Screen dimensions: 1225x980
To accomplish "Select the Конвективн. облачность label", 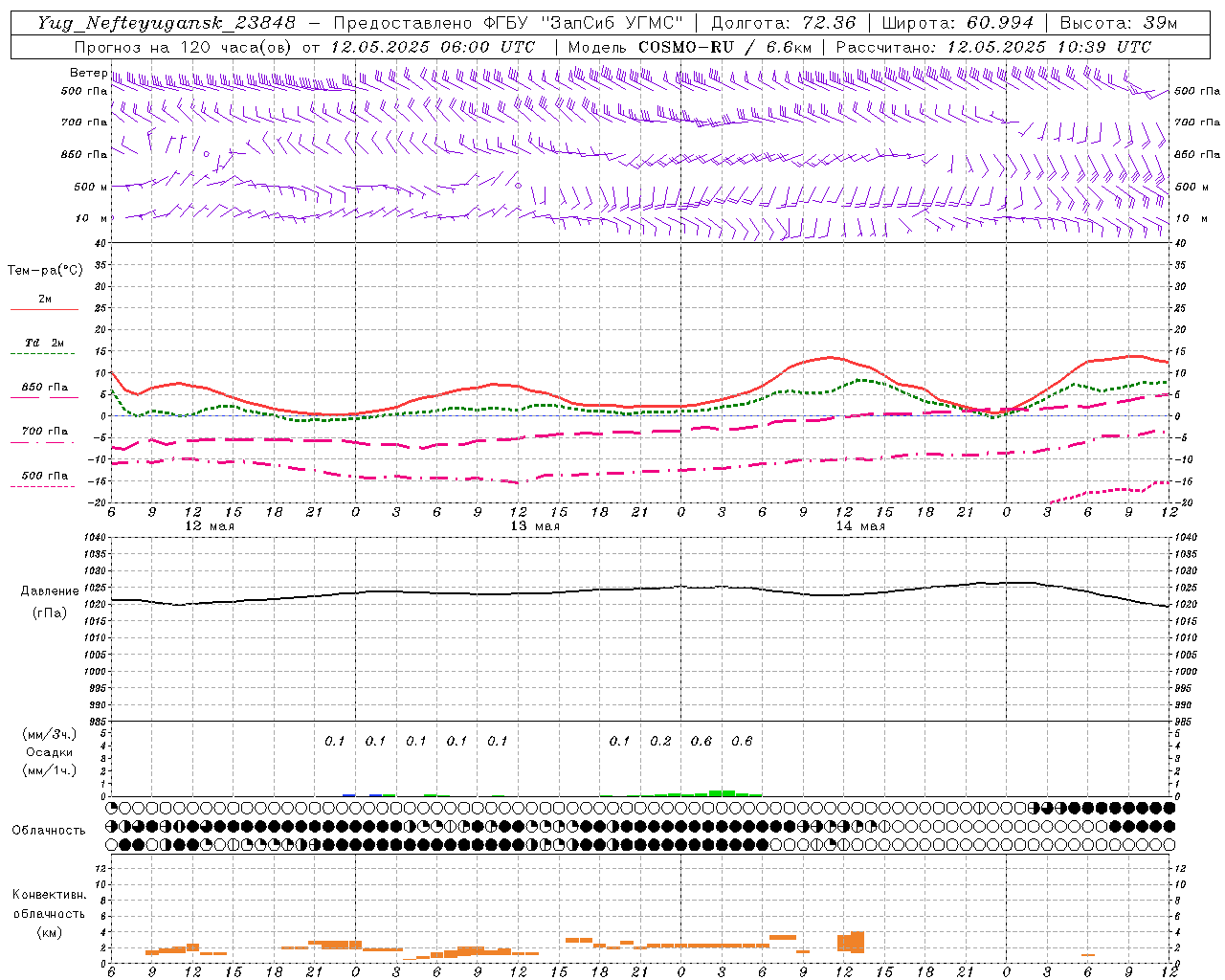I will coord(49,904).
